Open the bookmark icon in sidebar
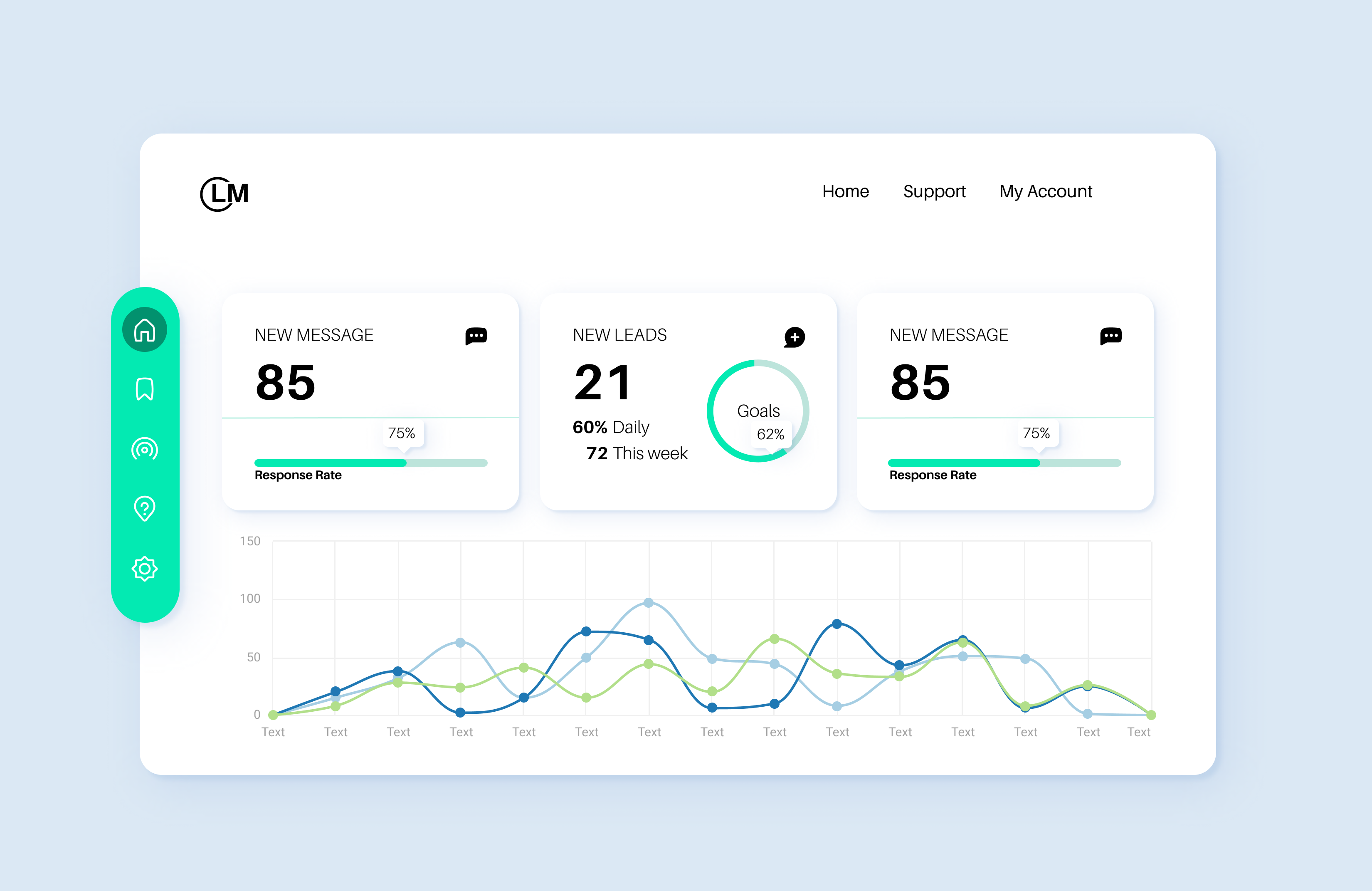Image resolution: width=1372 pixels, height=891 pixels. (x=145, y=389)
